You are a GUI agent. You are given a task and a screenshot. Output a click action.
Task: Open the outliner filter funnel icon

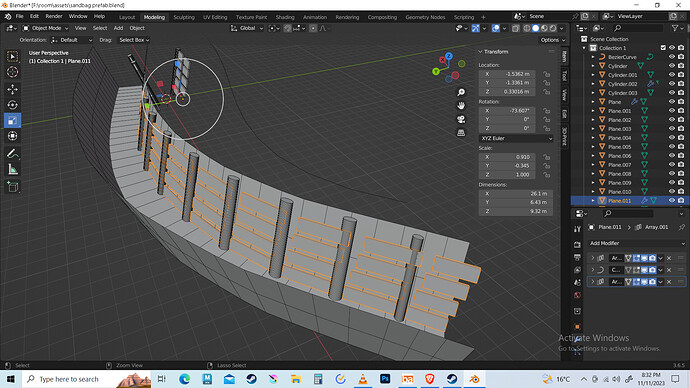pyautogui.click(x=675, y=28)
